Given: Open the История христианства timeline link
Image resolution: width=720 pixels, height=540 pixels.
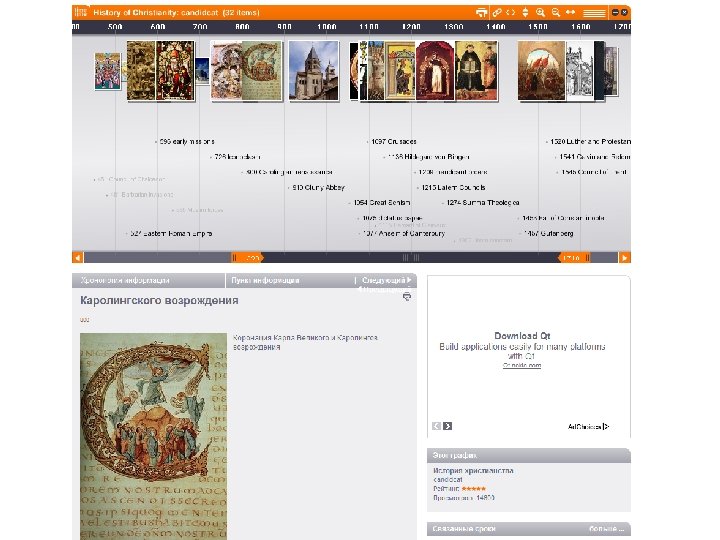Looking at the screenshot, I should pyautogui.click(x=473, y=471).
